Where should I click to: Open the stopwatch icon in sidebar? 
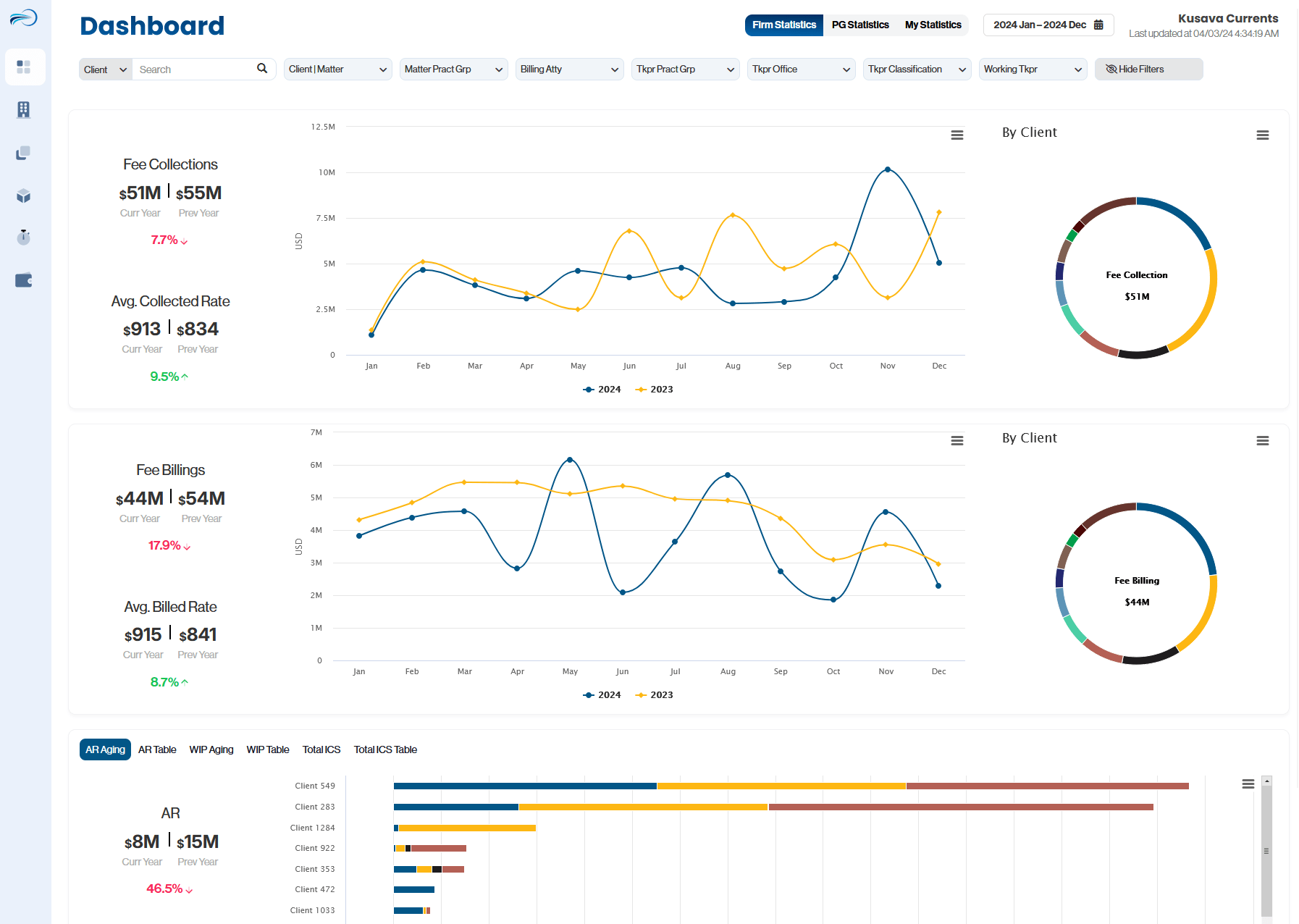click(24, 238)
